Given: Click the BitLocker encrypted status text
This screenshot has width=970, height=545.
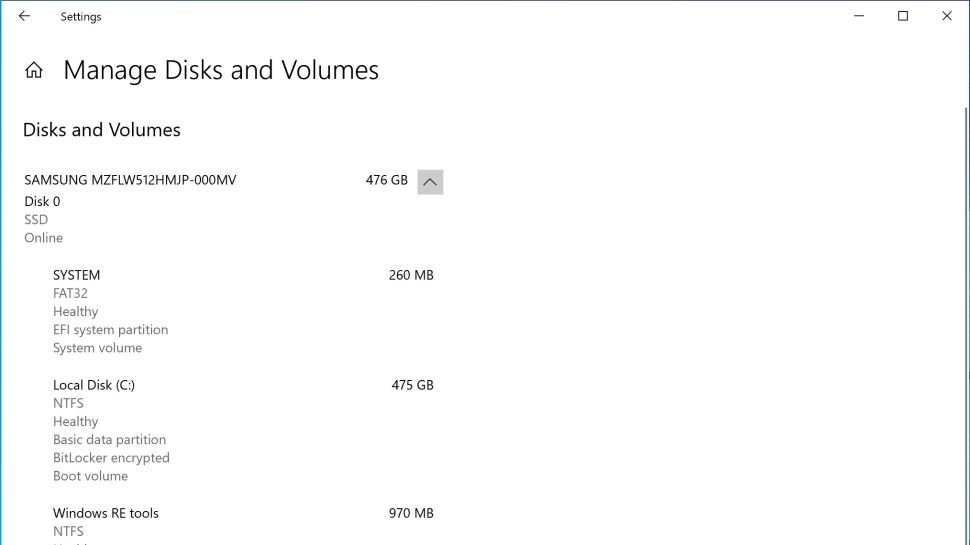Looking at the screenshot, I should [111, 458].
